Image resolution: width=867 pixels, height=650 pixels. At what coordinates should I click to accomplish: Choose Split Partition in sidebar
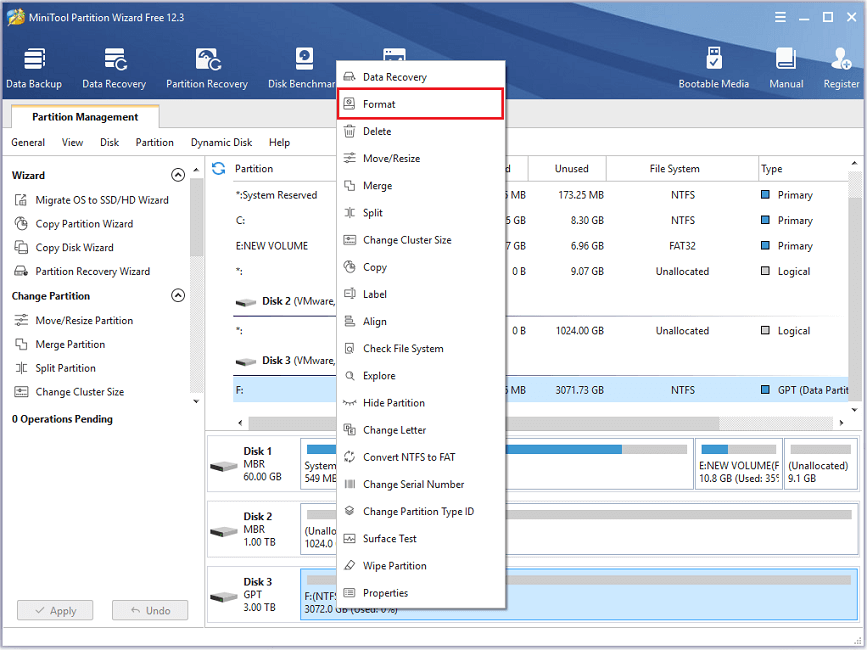coord(55,368)
